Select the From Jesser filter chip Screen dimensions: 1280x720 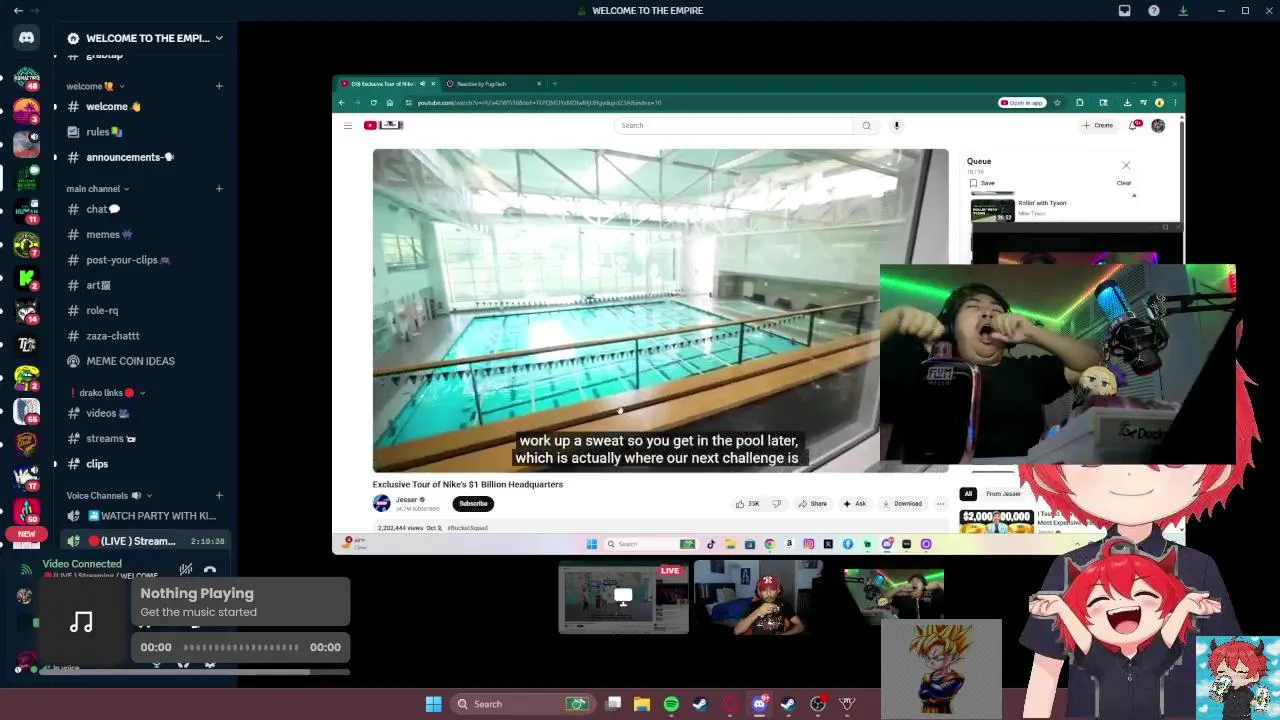point(1003,493)
